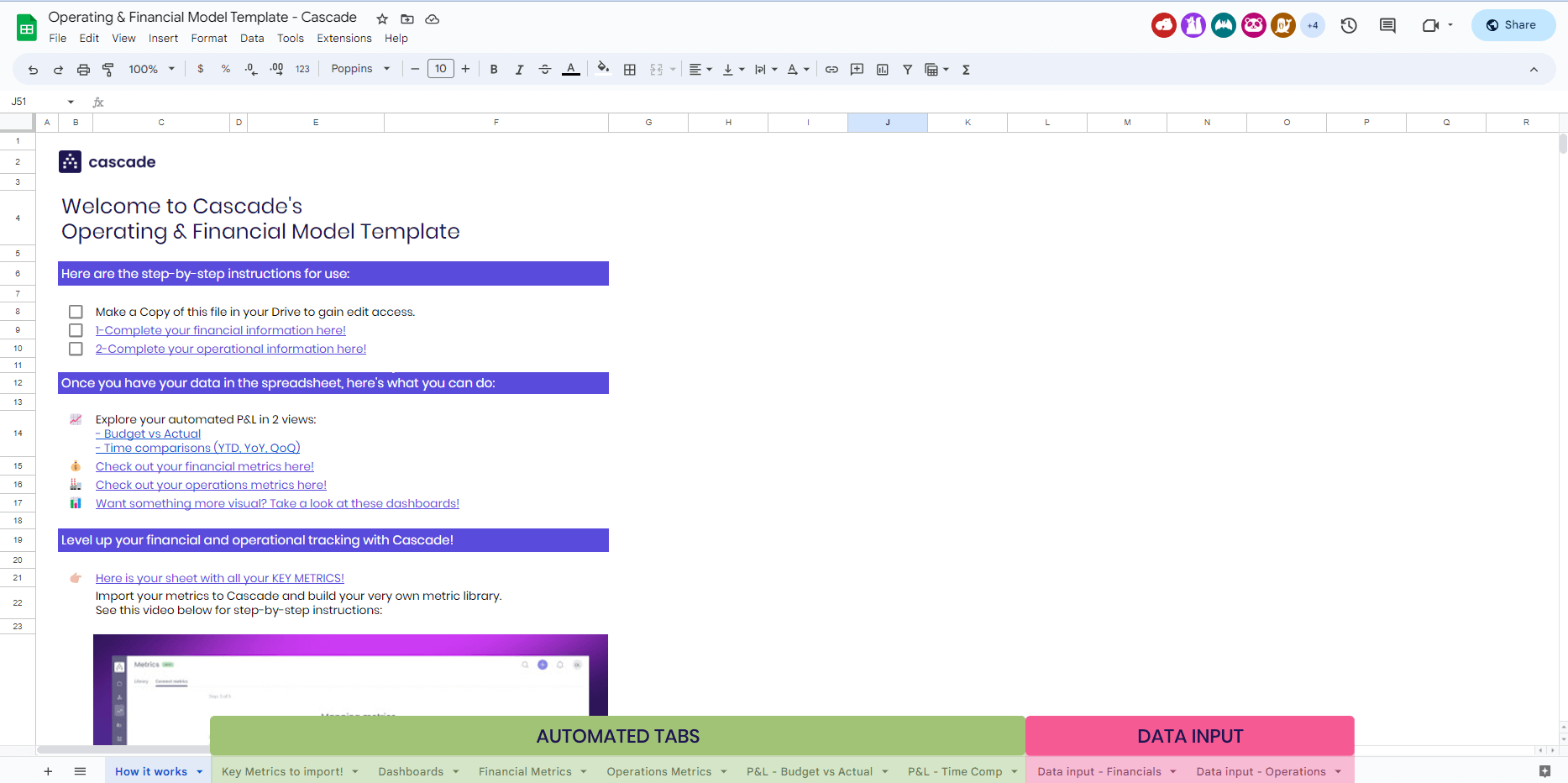Open the Extensions menu
This screenshot has height=783, width=1568.
(x=343, y=38)
